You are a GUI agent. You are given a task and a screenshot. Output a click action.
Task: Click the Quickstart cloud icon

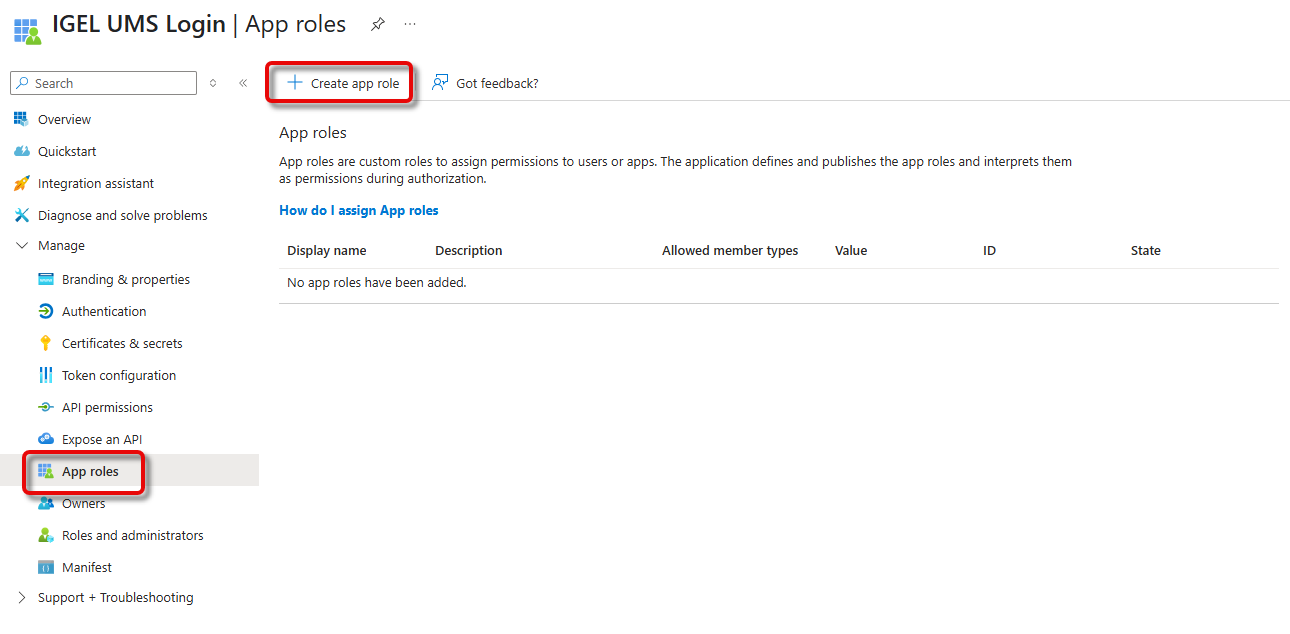coord(21,151)
